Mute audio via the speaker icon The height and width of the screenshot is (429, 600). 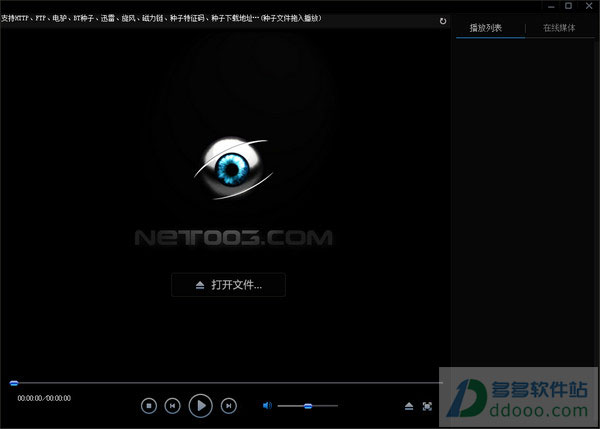[267, 406]
